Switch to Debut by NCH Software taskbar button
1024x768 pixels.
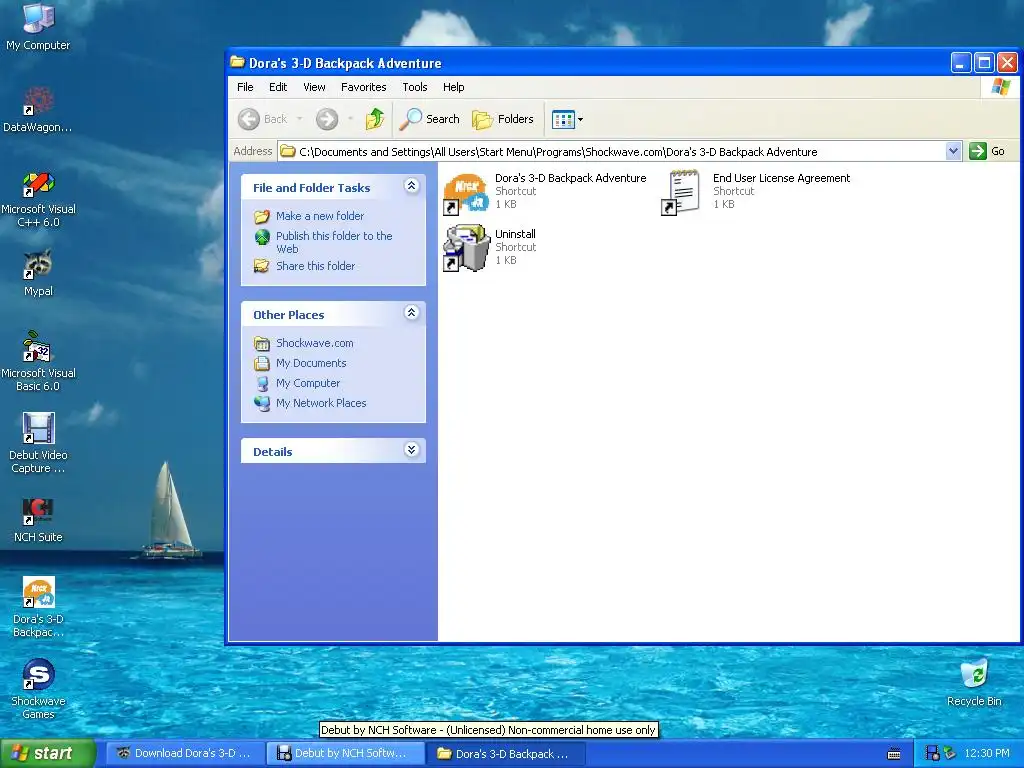click(345, 753)
